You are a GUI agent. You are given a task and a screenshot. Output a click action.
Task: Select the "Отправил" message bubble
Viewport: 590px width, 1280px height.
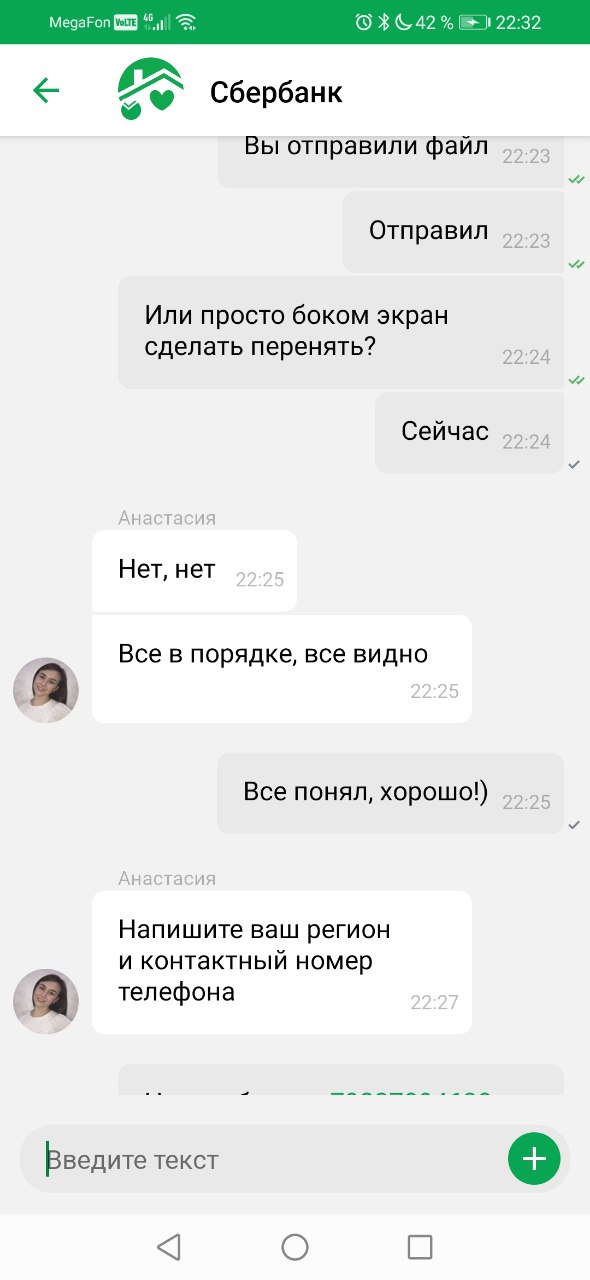tap(453, 232)
